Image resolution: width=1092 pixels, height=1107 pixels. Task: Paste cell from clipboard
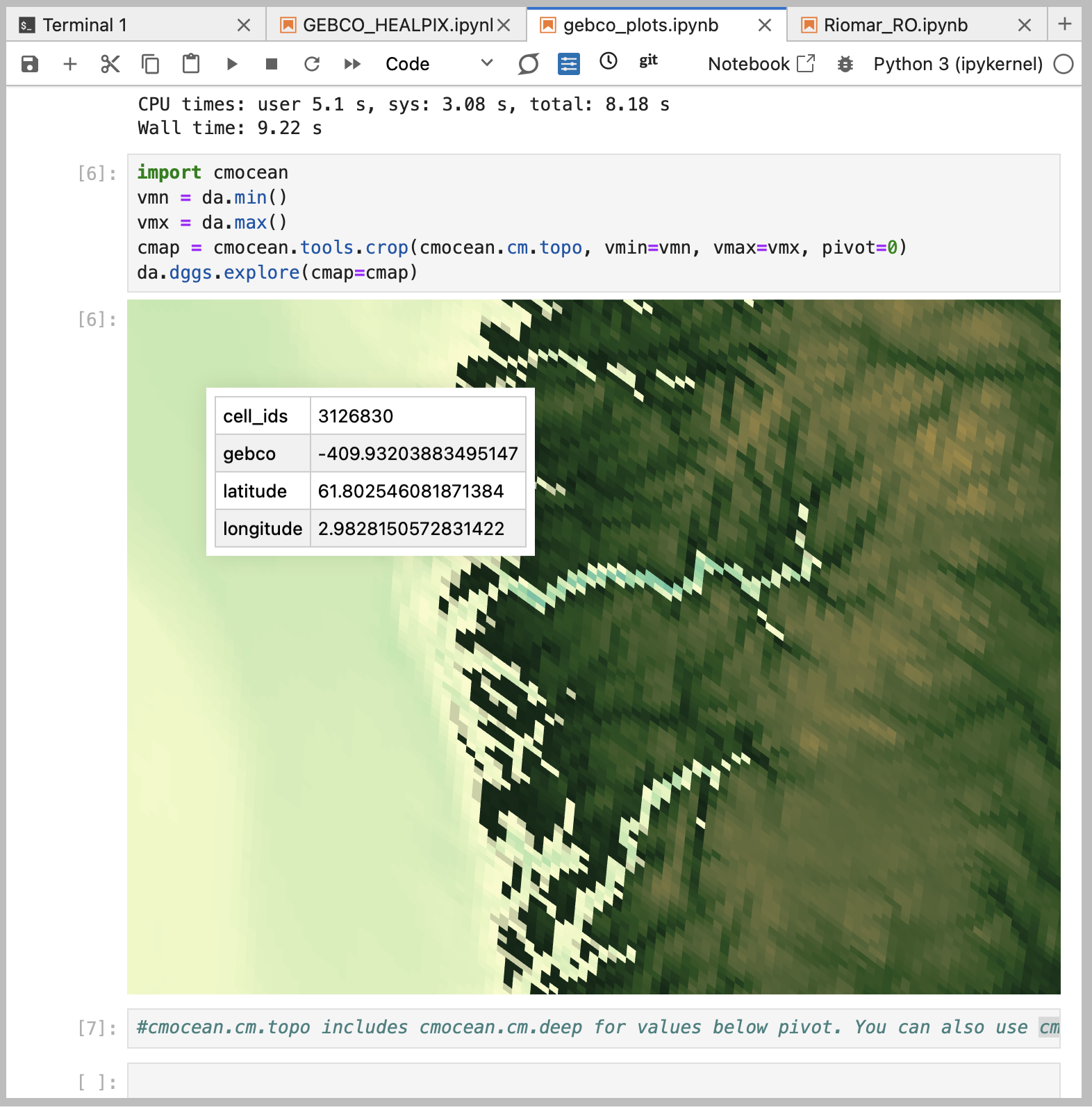[191, 64]
